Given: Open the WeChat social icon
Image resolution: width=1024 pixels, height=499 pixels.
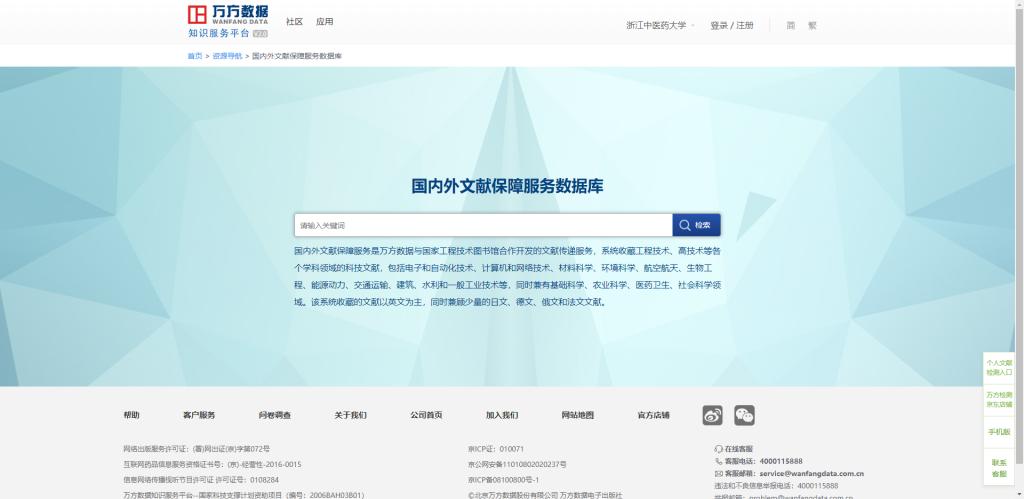Looking at the screenshot, I should 744,415.
